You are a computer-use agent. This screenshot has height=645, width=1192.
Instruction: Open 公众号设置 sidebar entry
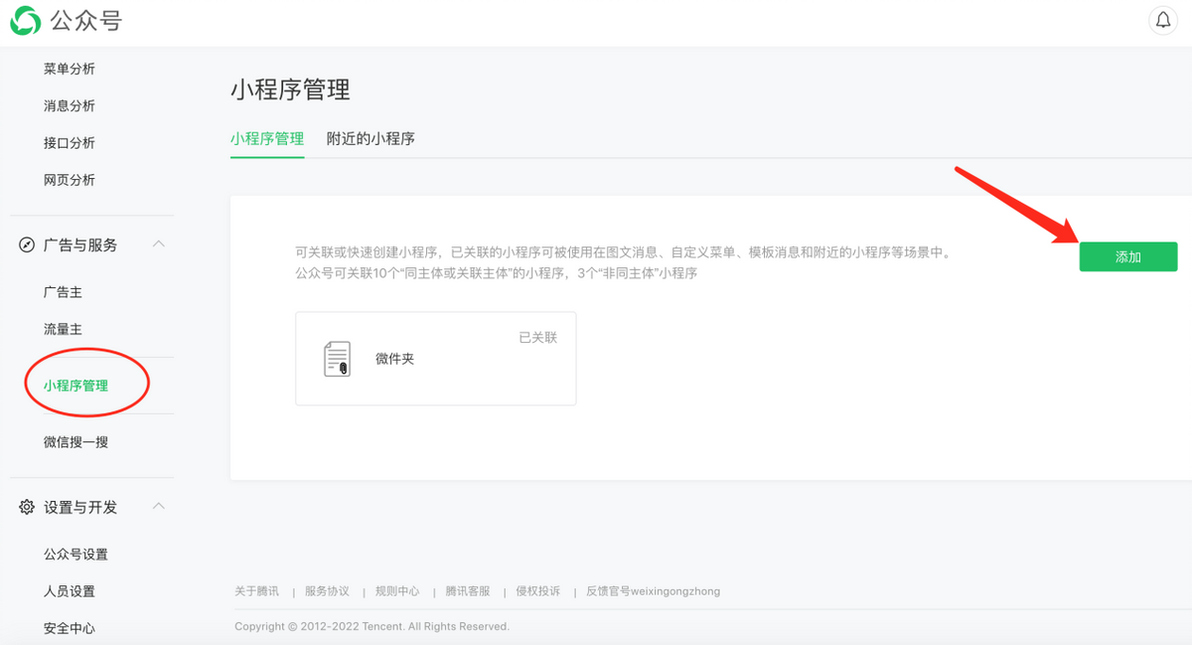point(75,554)
